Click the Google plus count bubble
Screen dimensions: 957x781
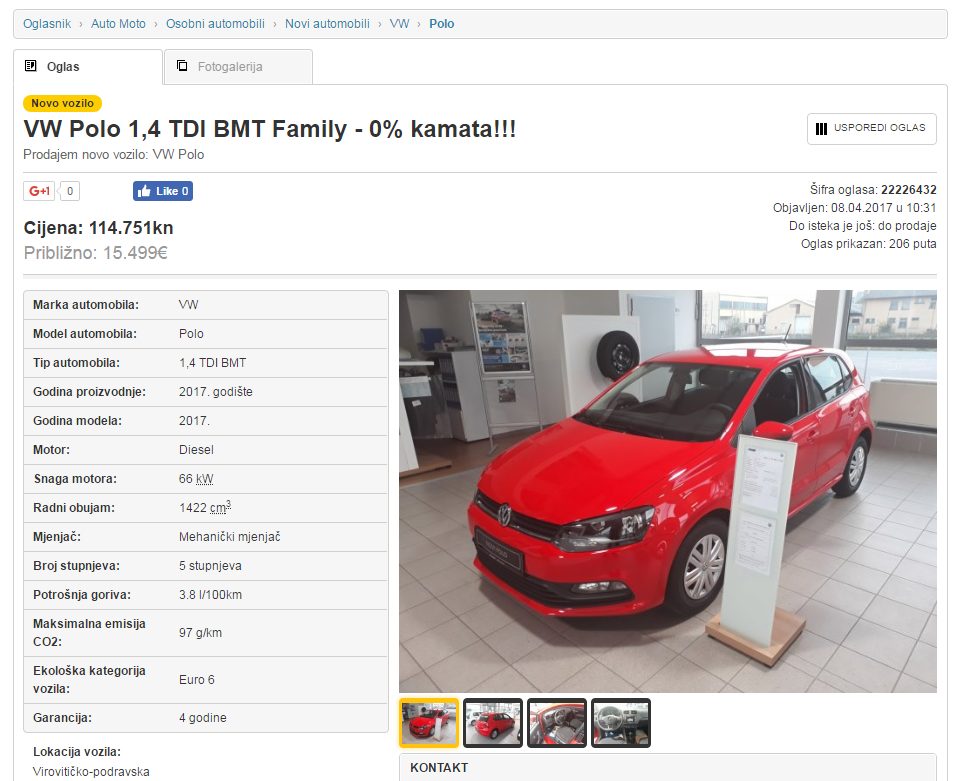[x=71, y=191]
